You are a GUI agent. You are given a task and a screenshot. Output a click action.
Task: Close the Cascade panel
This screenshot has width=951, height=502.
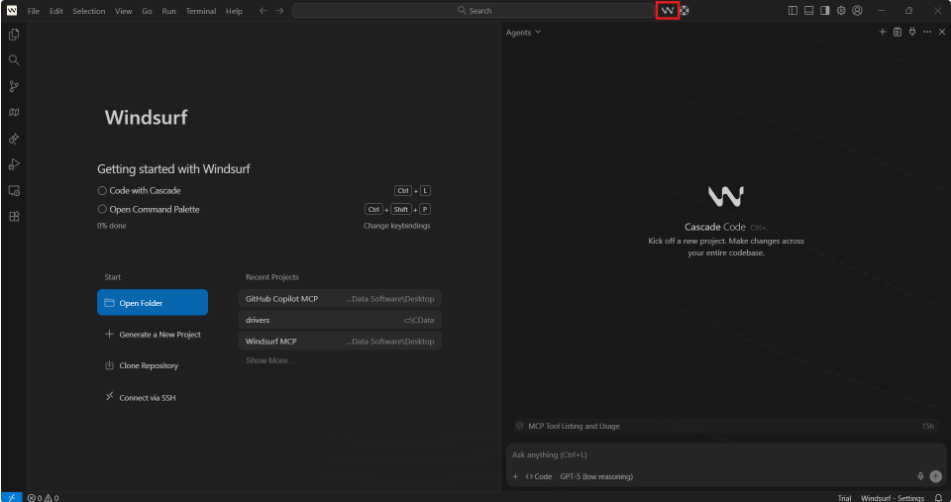942,32
